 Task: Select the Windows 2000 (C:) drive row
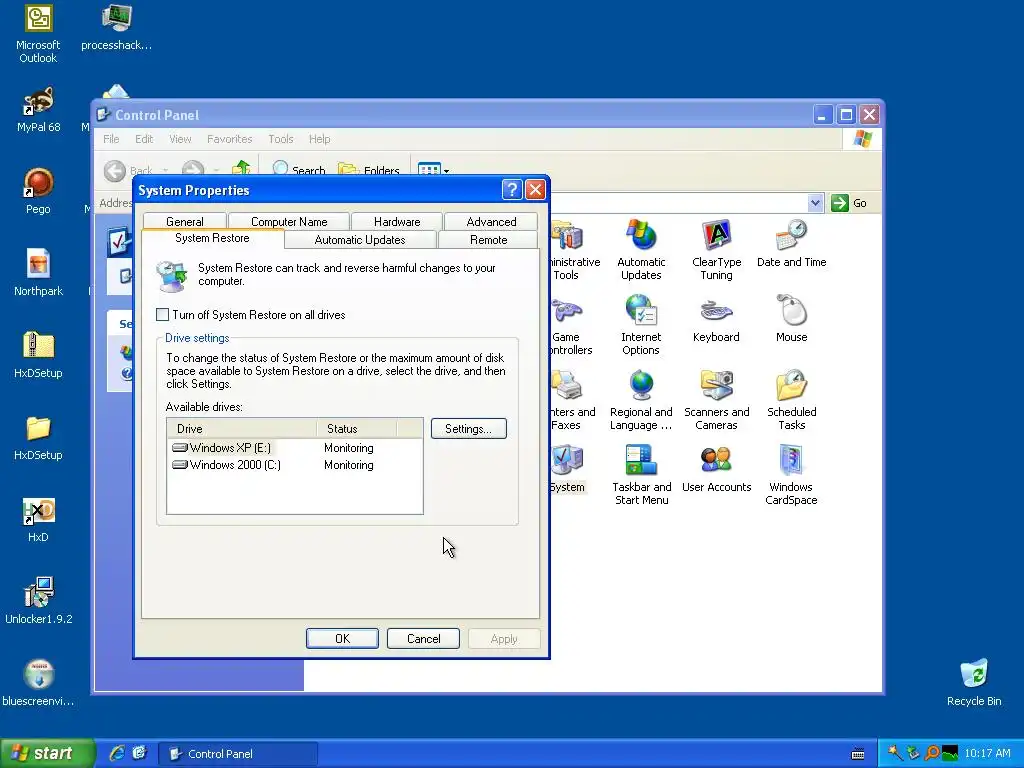click(x=295, y=464)
